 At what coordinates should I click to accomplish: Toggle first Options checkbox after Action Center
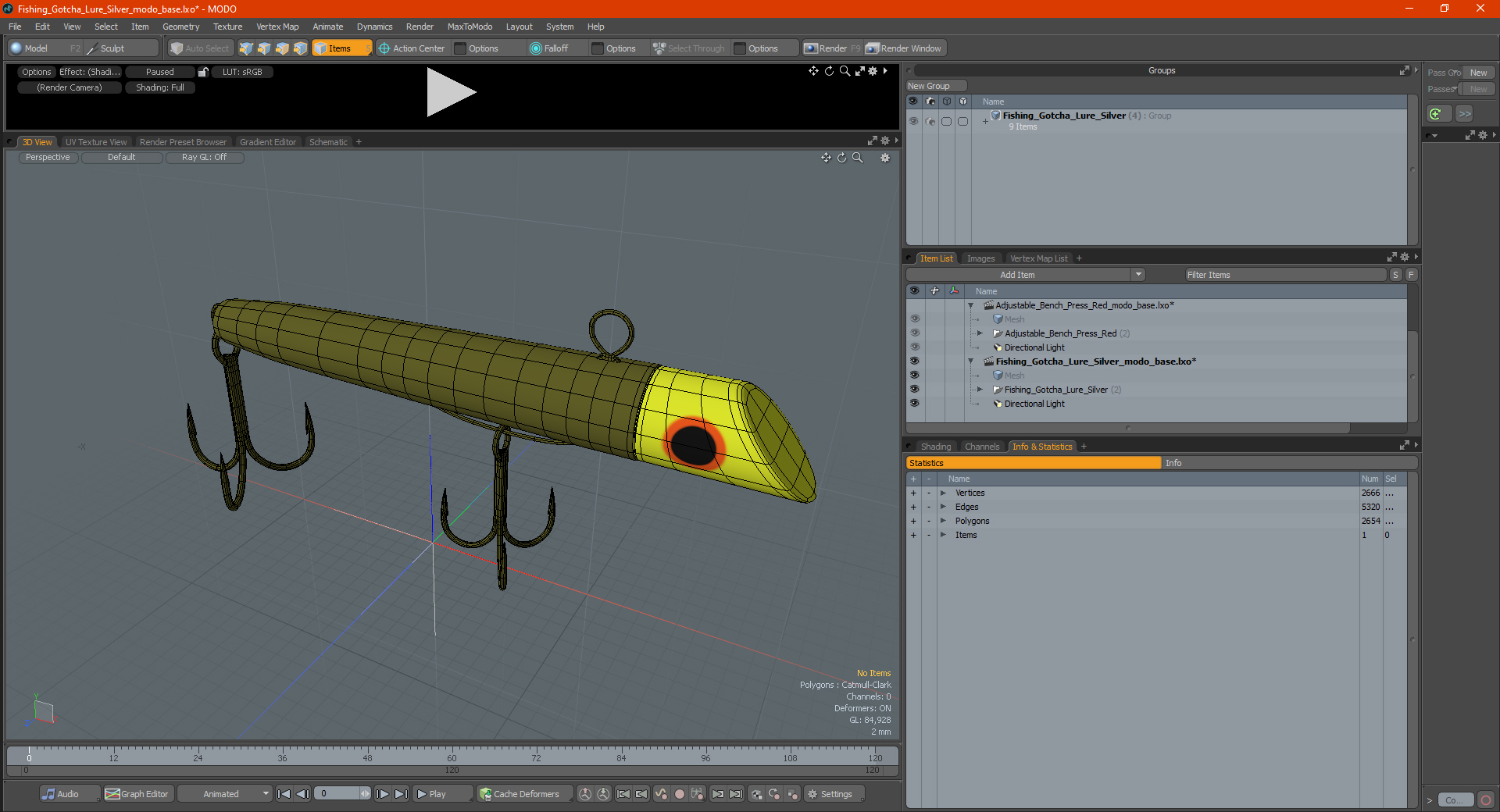click(x=461, y=48)
